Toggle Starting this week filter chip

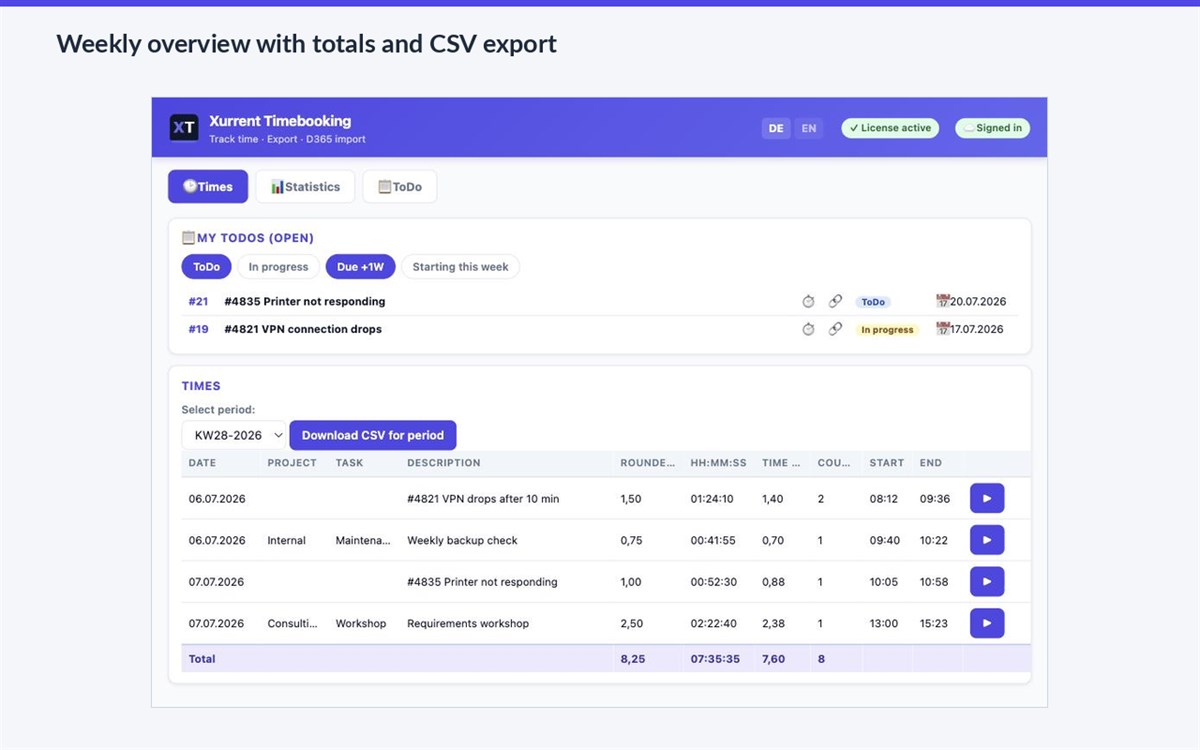(x=460, y=267)
